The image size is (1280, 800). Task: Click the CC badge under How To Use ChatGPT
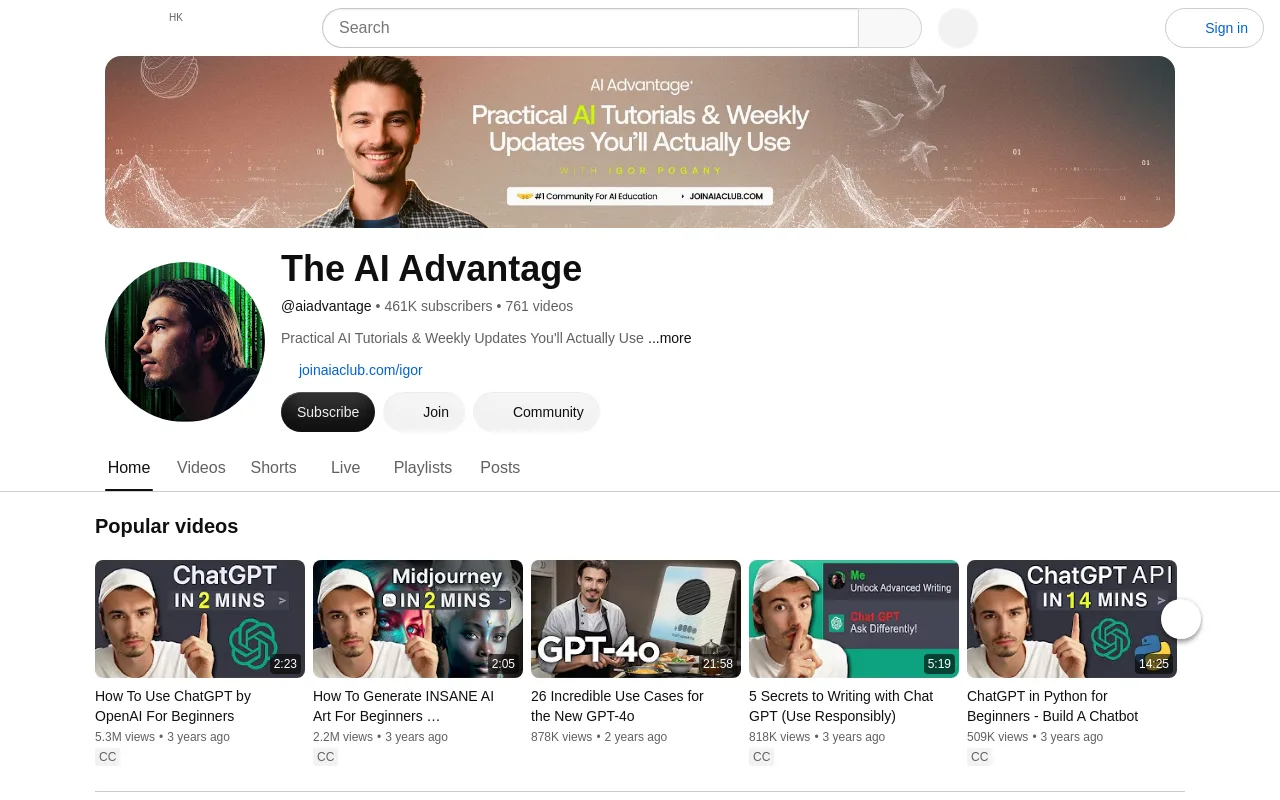point(108,757)
